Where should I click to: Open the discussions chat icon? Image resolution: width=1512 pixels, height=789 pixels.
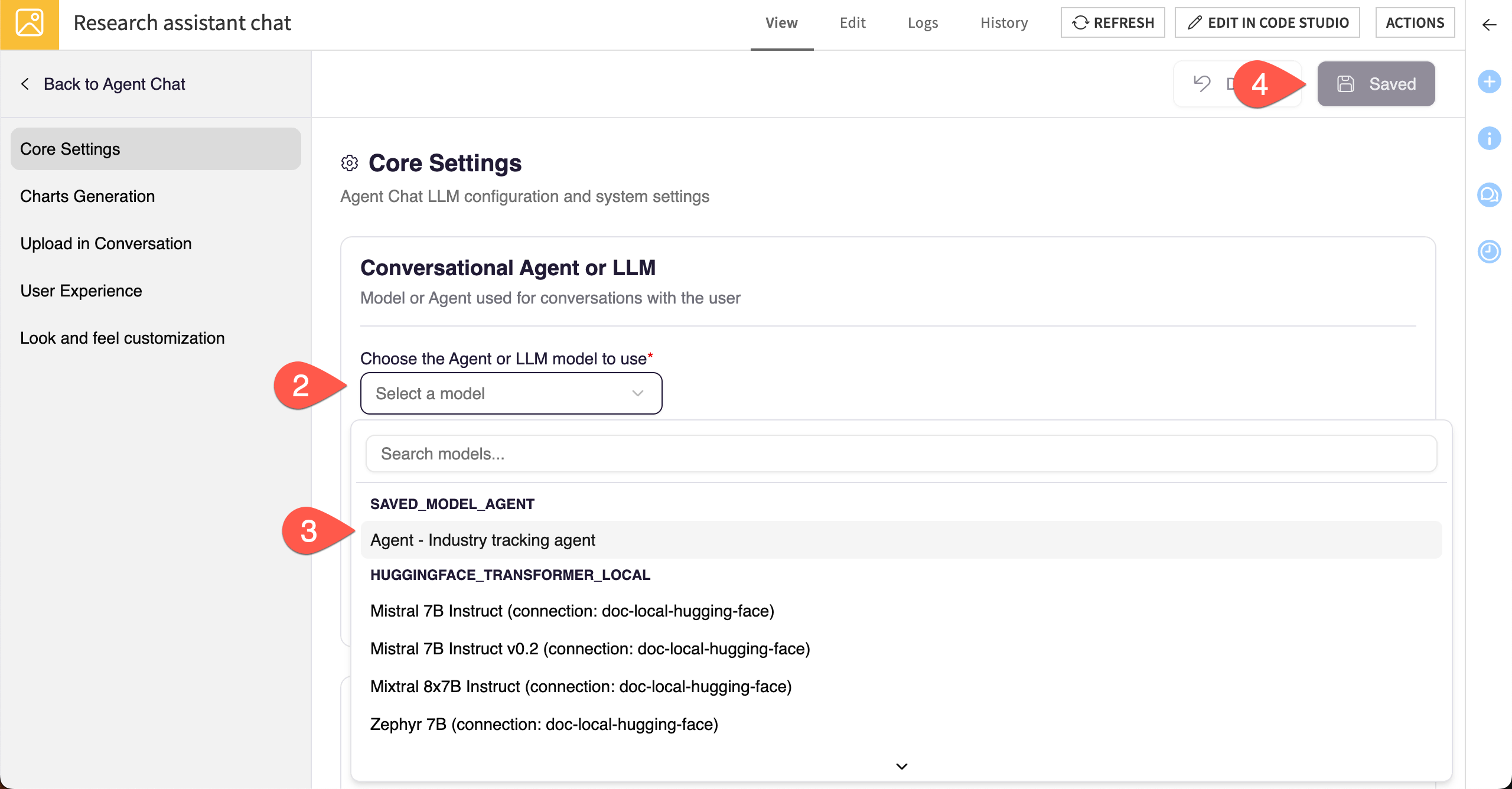tap(1489, 195)
